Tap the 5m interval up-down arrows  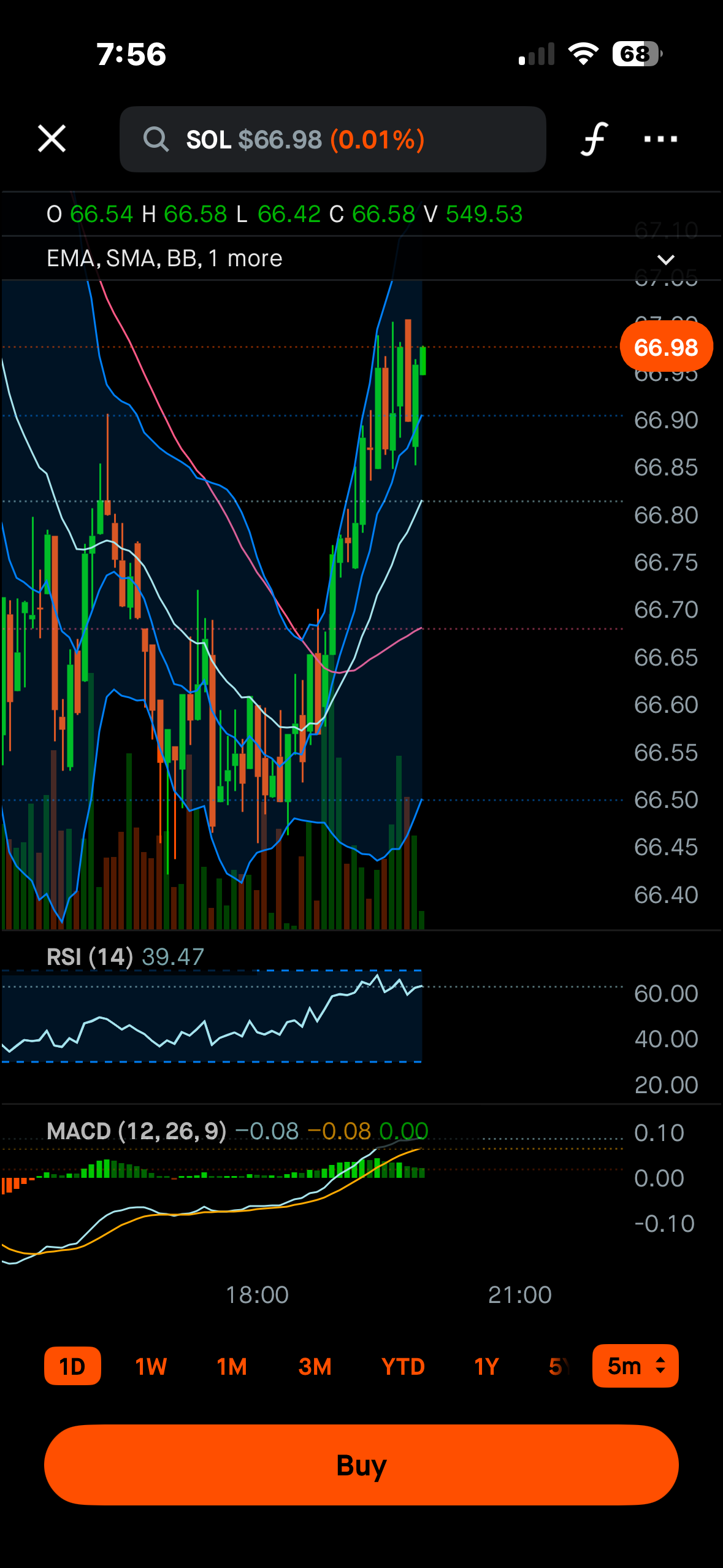tap(660, 1366)
